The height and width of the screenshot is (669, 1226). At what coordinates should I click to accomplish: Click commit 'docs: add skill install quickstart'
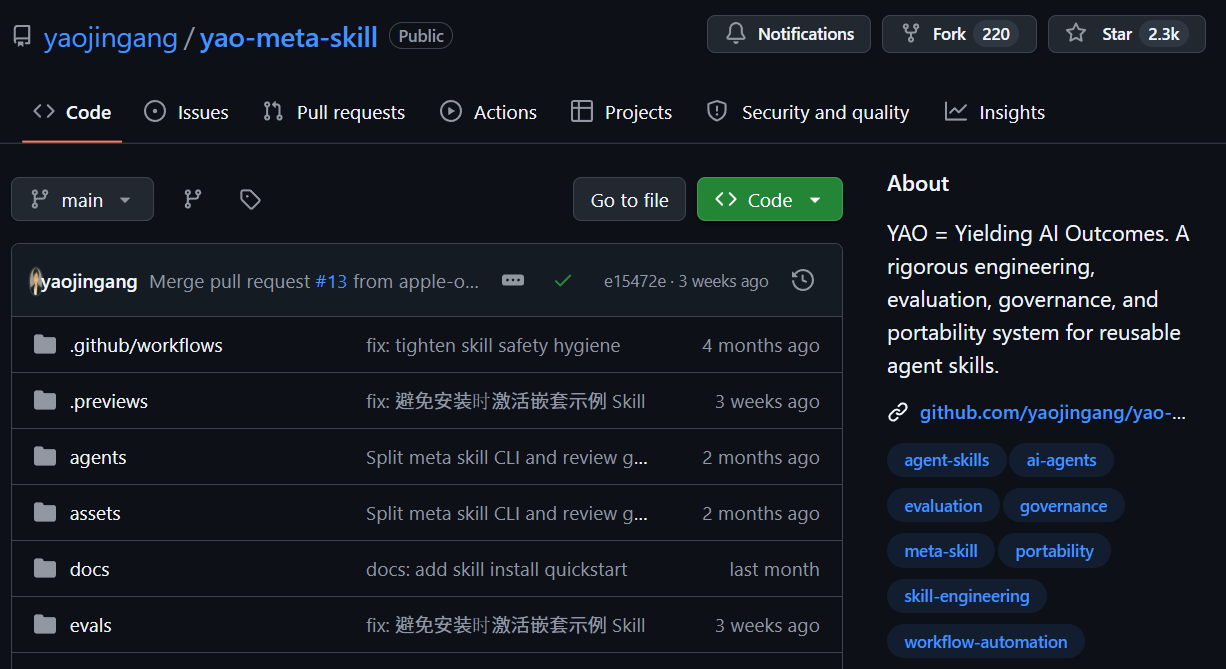coord(497,569)
